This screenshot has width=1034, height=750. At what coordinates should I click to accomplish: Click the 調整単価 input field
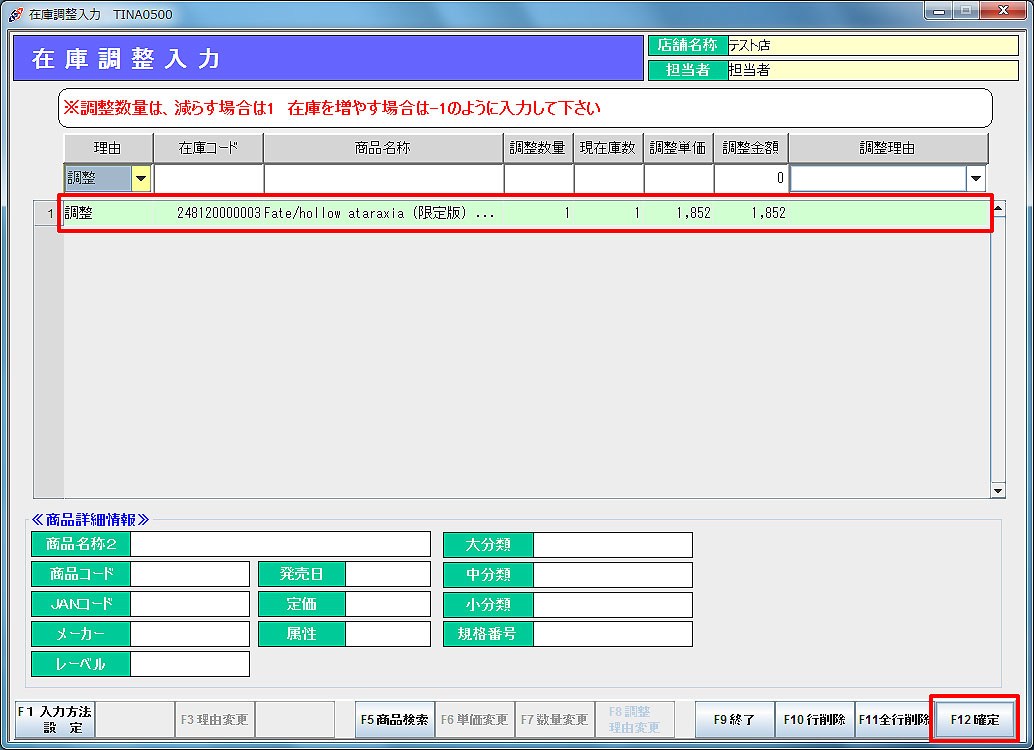tap(678, 179)
